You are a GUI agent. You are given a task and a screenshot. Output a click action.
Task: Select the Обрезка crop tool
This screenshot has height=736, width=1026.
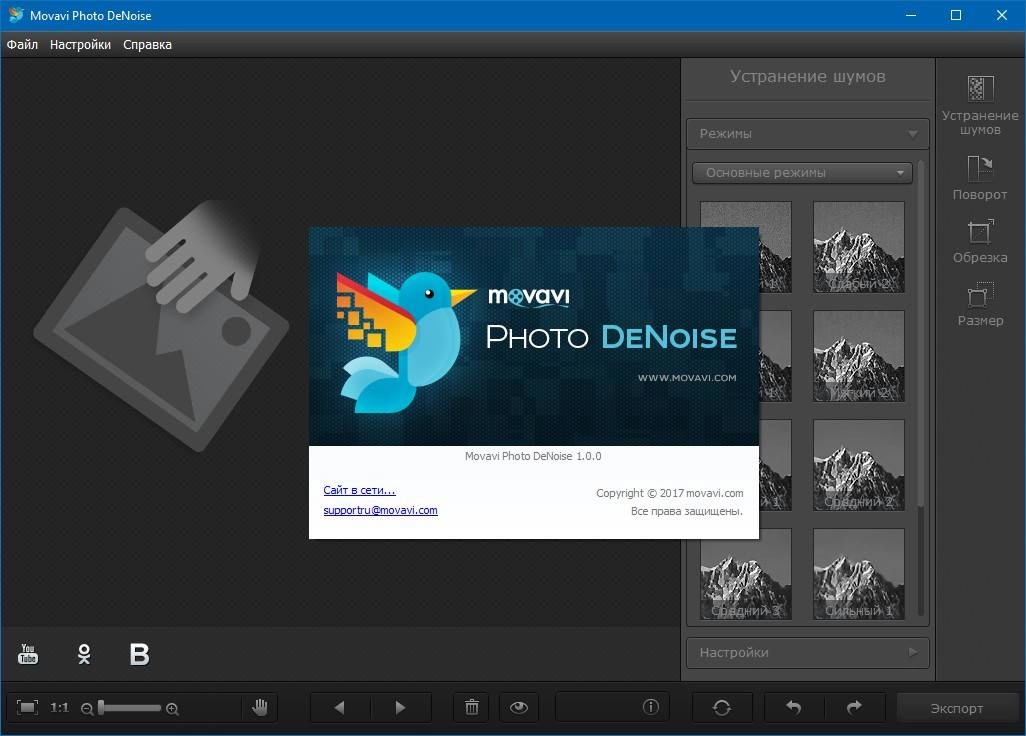point(980,241)
